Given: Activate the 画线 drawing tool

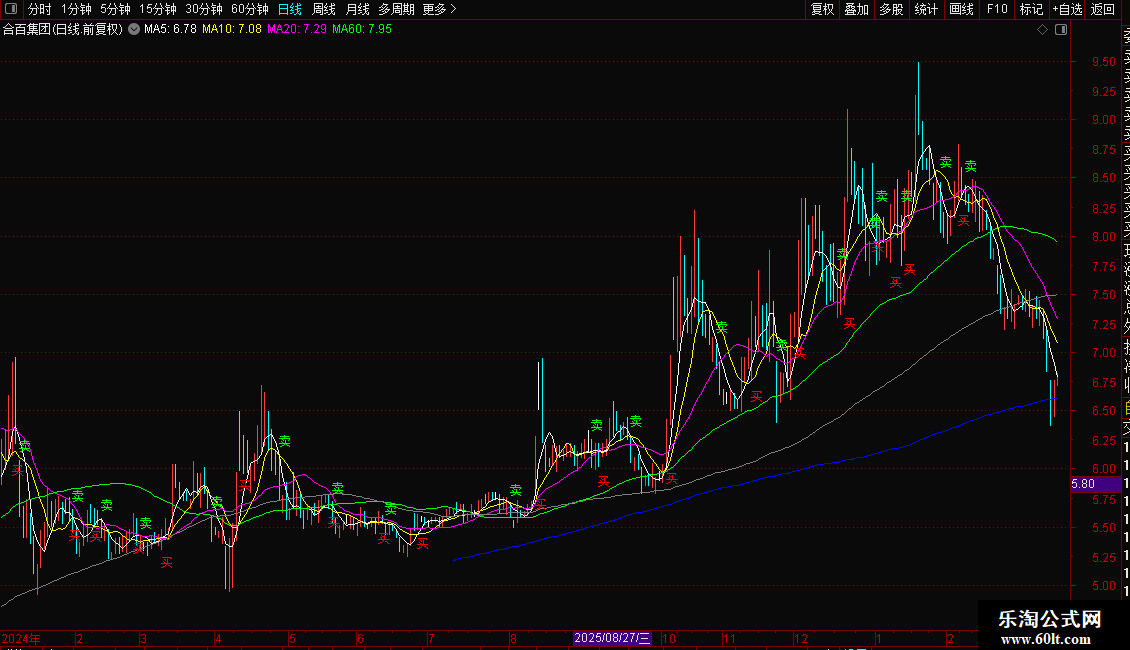Looking at the screenshot, I should [961, 9].
